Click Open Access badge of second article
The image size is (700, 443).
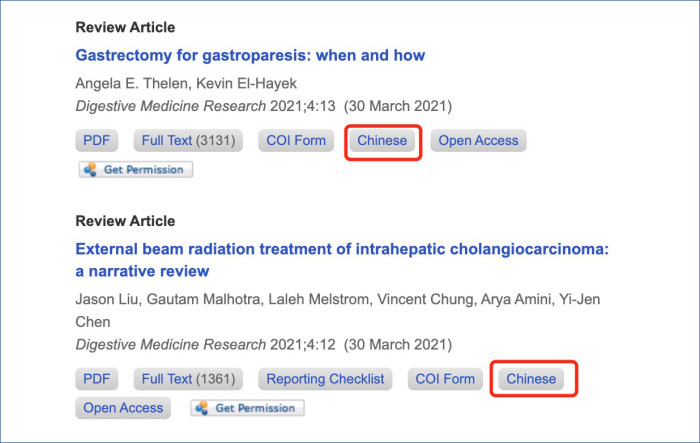123,408
